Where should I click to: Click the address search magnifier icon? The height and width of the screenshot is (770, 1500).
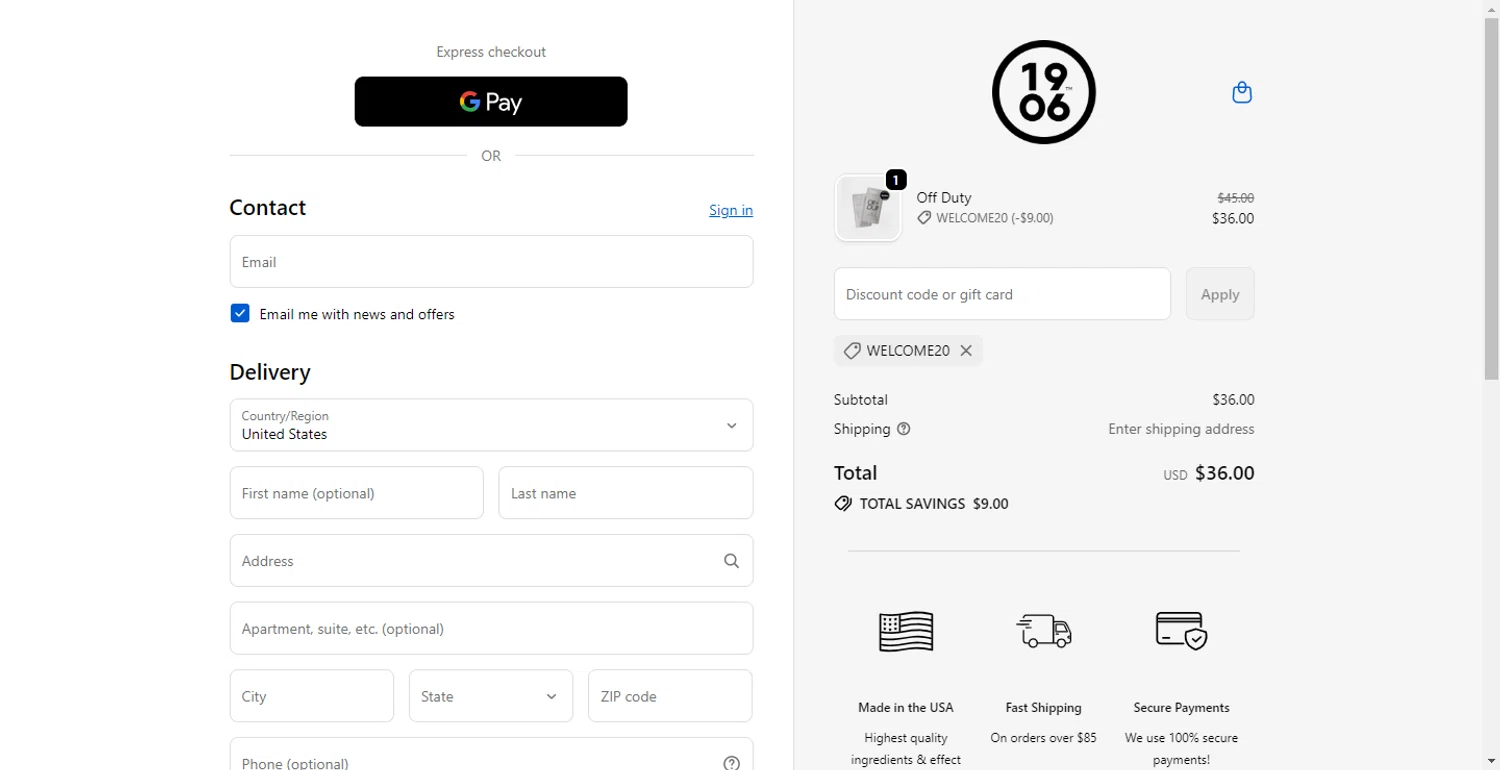tap(732, 561)
